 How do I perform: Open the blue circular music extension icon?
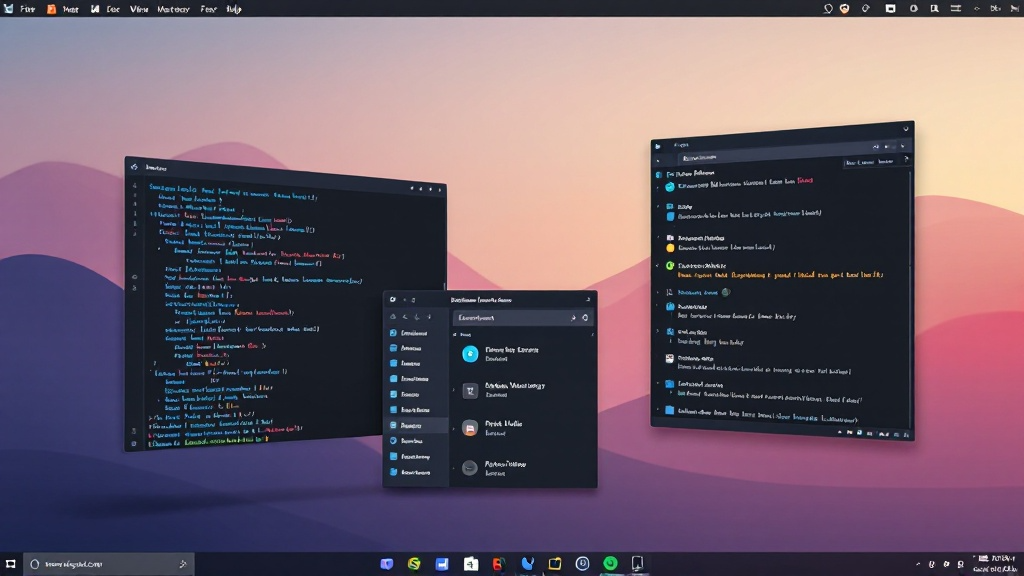coord(471,354)
